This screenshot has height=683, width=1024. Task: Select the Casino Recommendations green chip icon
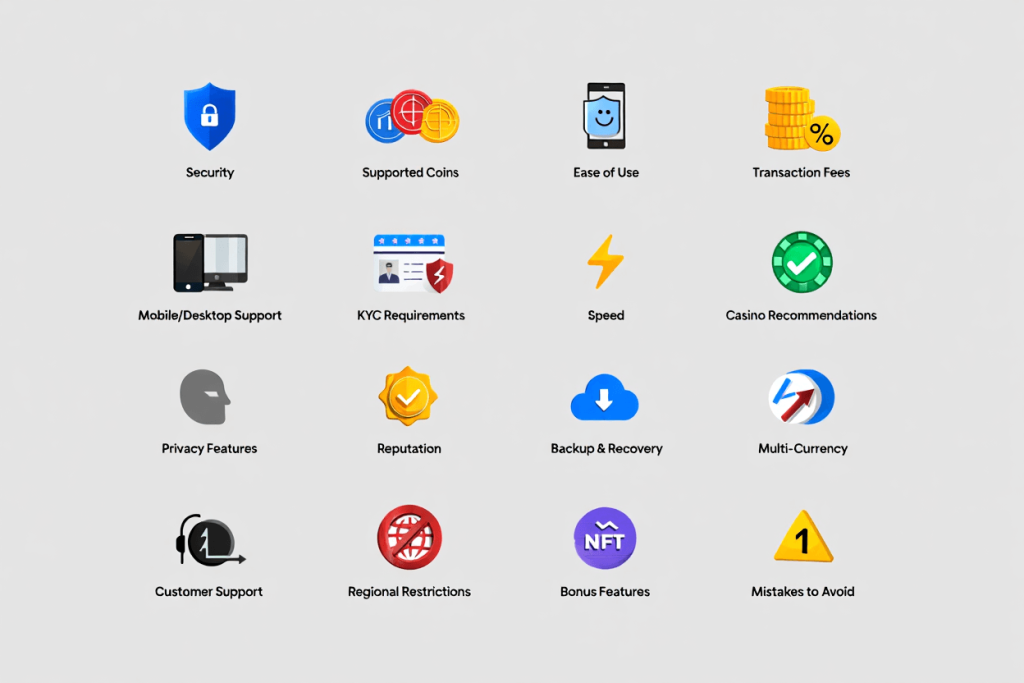pos(802,262)
